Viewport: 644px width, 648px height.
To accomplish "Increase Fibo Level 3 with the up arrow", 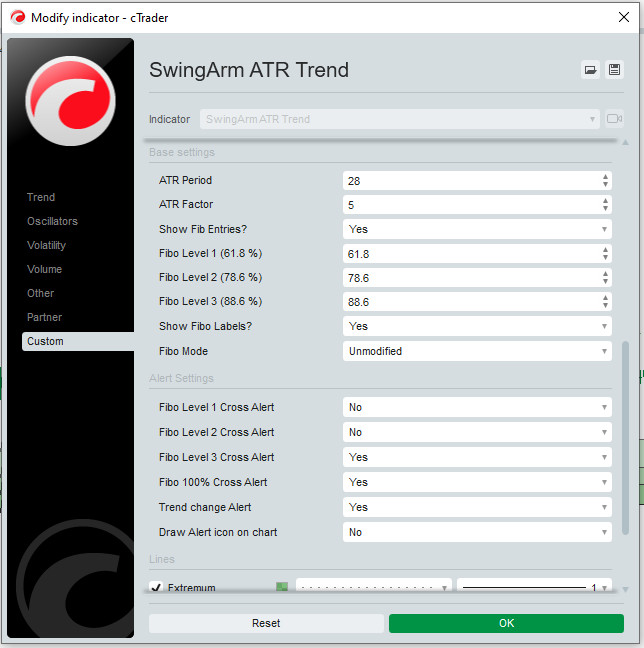I will point(605,298).
